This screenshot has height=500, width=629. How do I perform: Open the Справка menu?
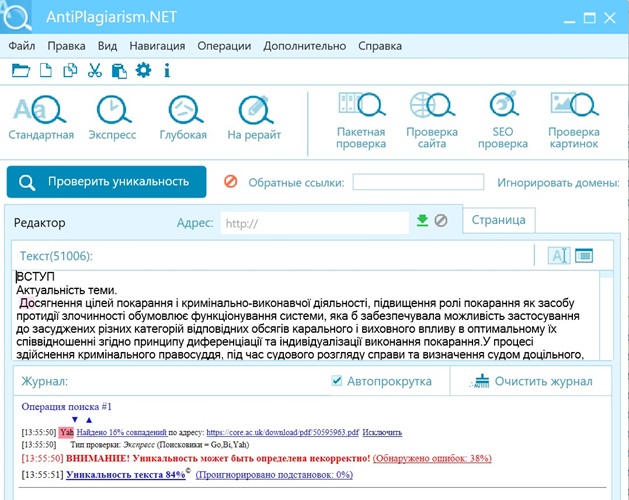(x=380, y=46)
